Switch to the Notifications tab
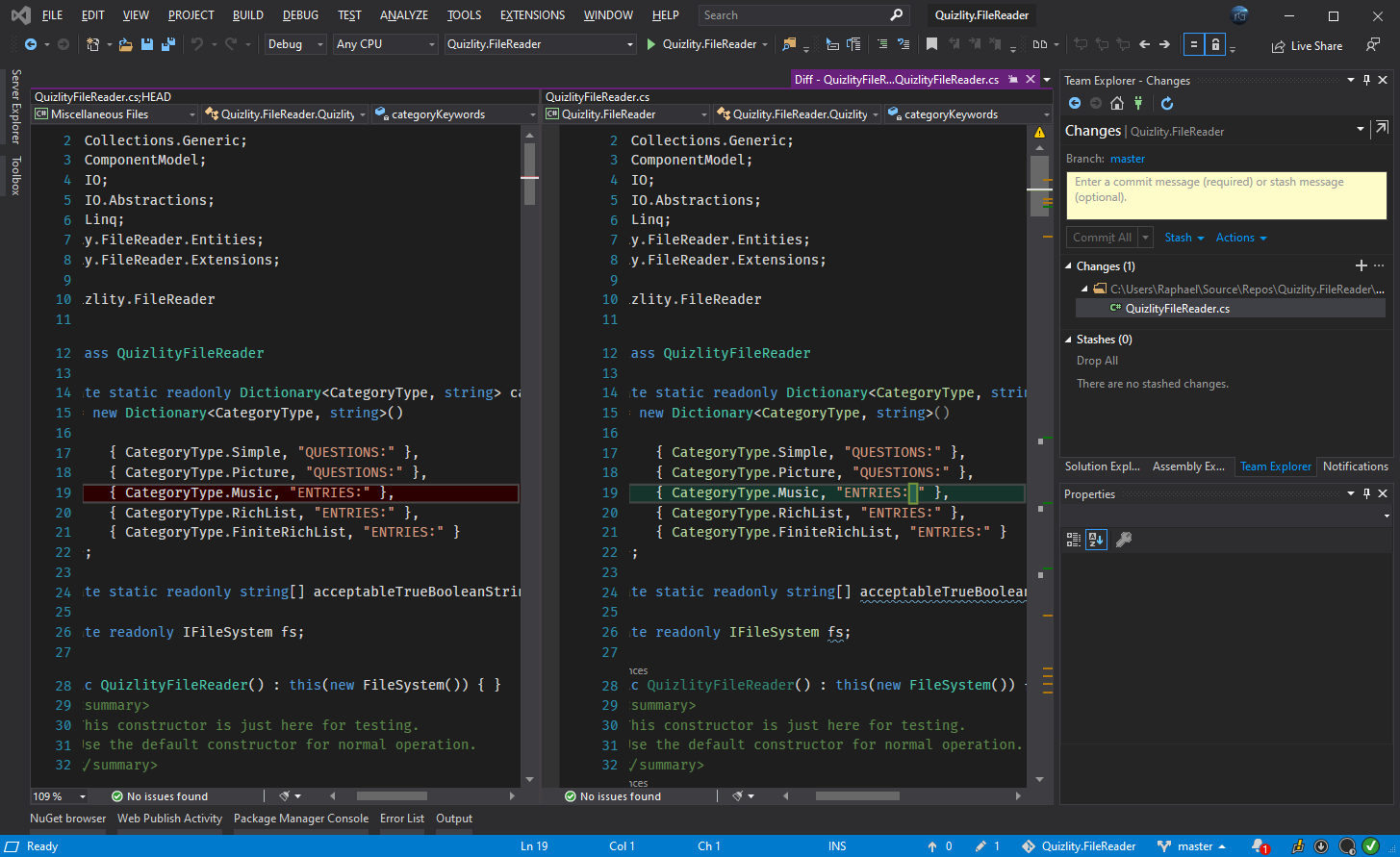 [x=1356, y=466]
